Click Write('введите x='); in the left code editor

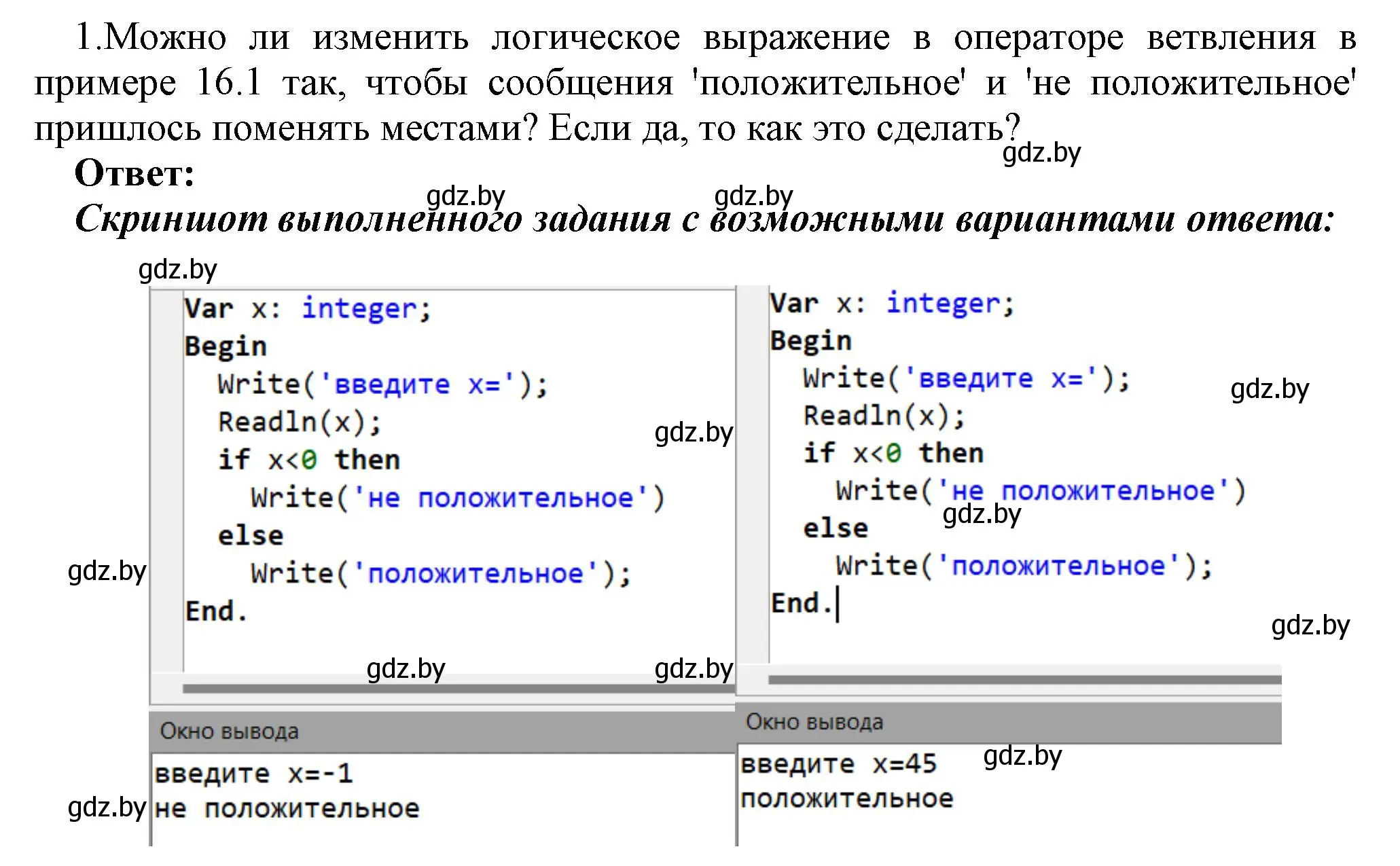(382, 385)
